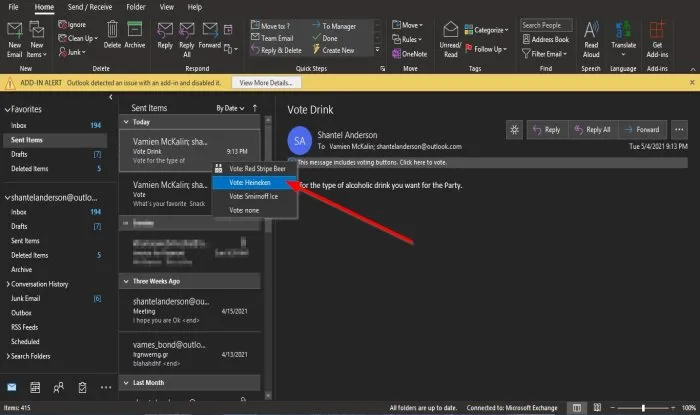700x415 pixels.
Task: Click the Get Add-ins button
Action: click(x=657, y=40)
